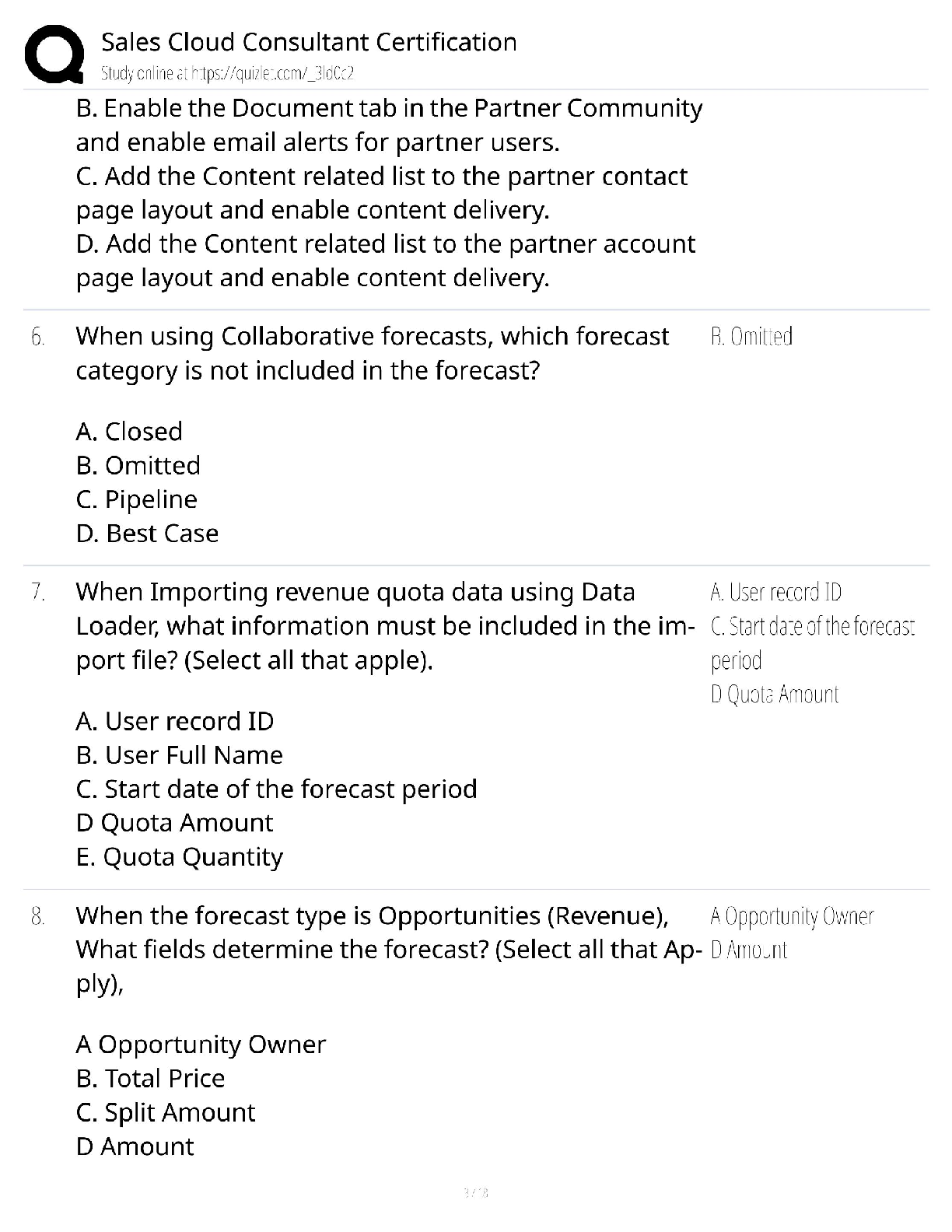Viewport: 952px width, 1232px height.
Task: Choose option E. Quota Quantity
Action: coord(180,857)
